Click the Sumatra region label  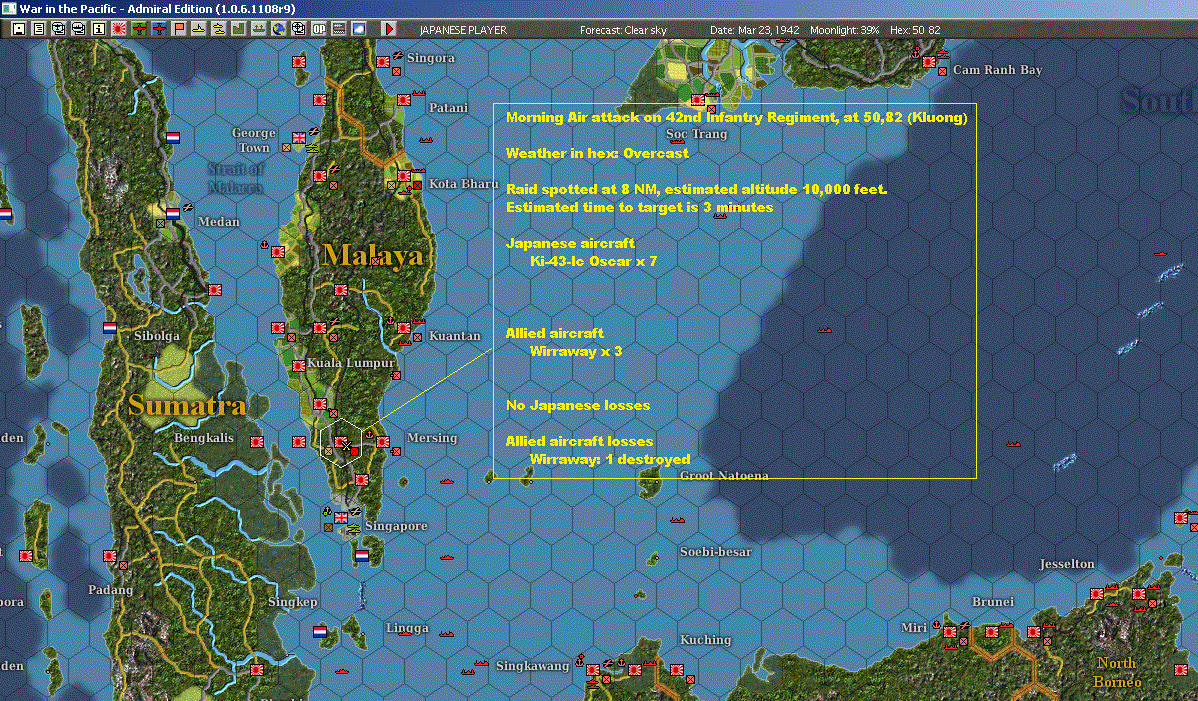tap(187, 405)
